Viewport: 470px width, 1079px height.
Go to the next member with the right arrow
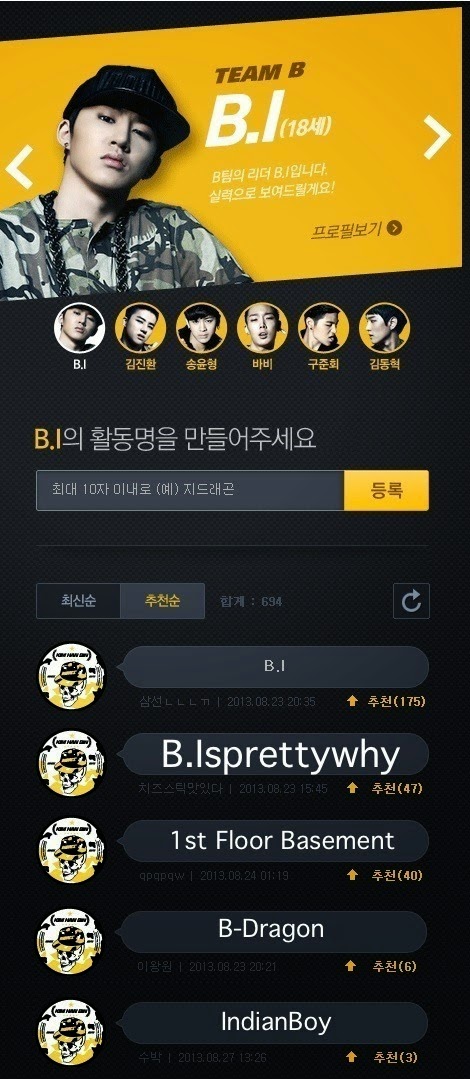(436, 137)
